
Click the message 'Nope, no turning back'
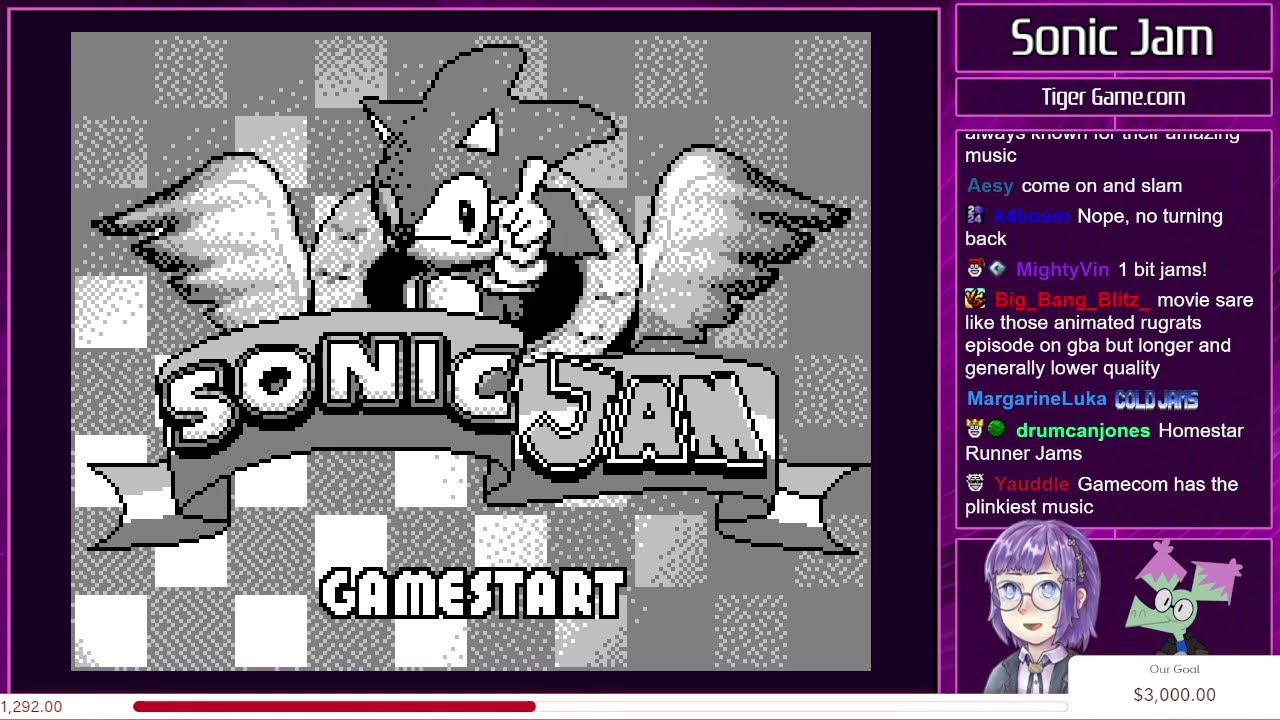pos(1094,227)
